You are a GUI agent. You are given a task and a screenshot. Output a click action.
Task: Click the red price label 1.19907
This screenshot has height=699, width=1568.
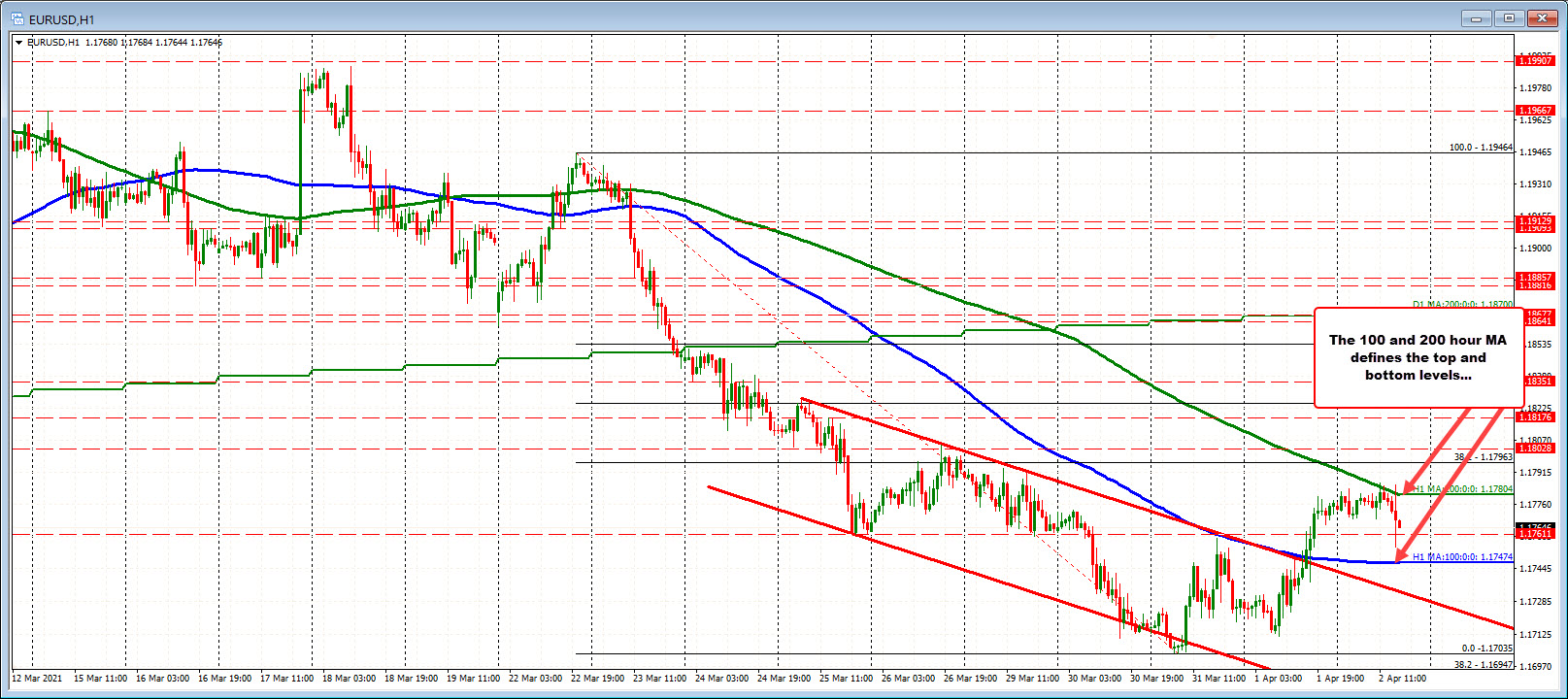[x=1535, y=61]
